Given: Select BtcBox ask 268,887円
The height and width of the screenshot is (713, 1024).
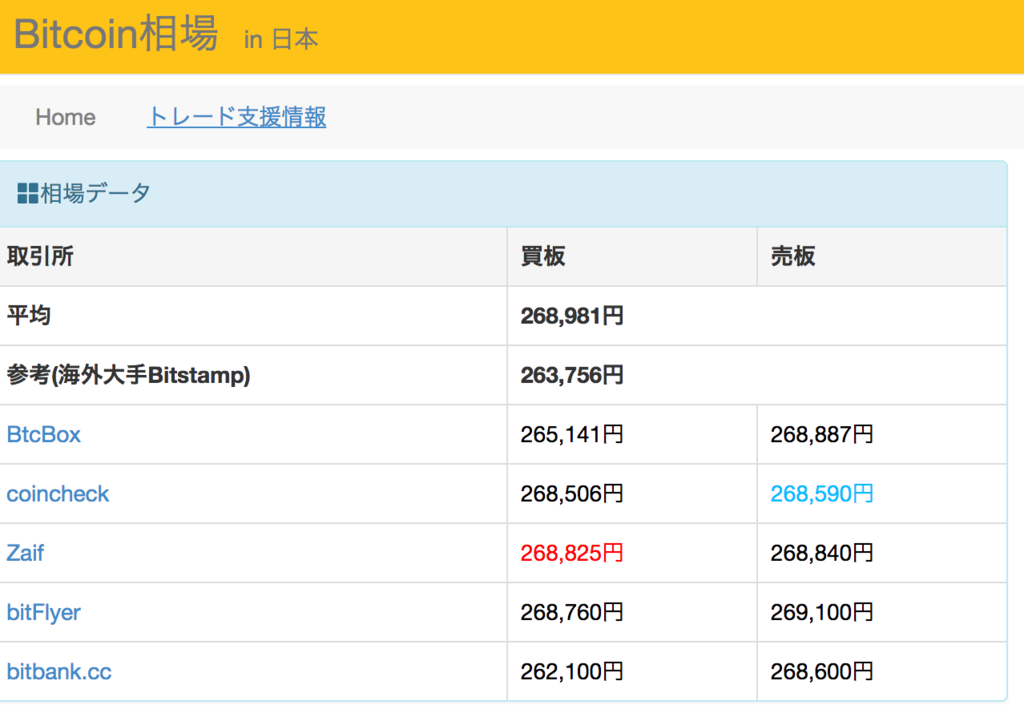Looking at the screenshot, I should (822, 435).
